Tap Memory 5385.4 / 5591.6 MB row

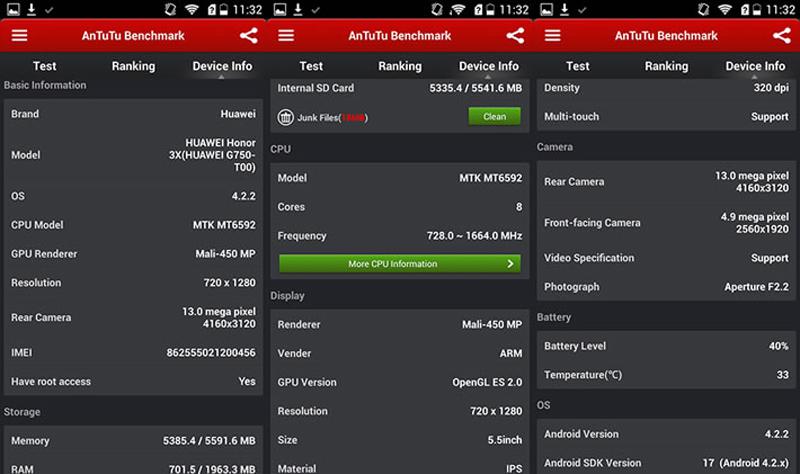tap(133, 440)
